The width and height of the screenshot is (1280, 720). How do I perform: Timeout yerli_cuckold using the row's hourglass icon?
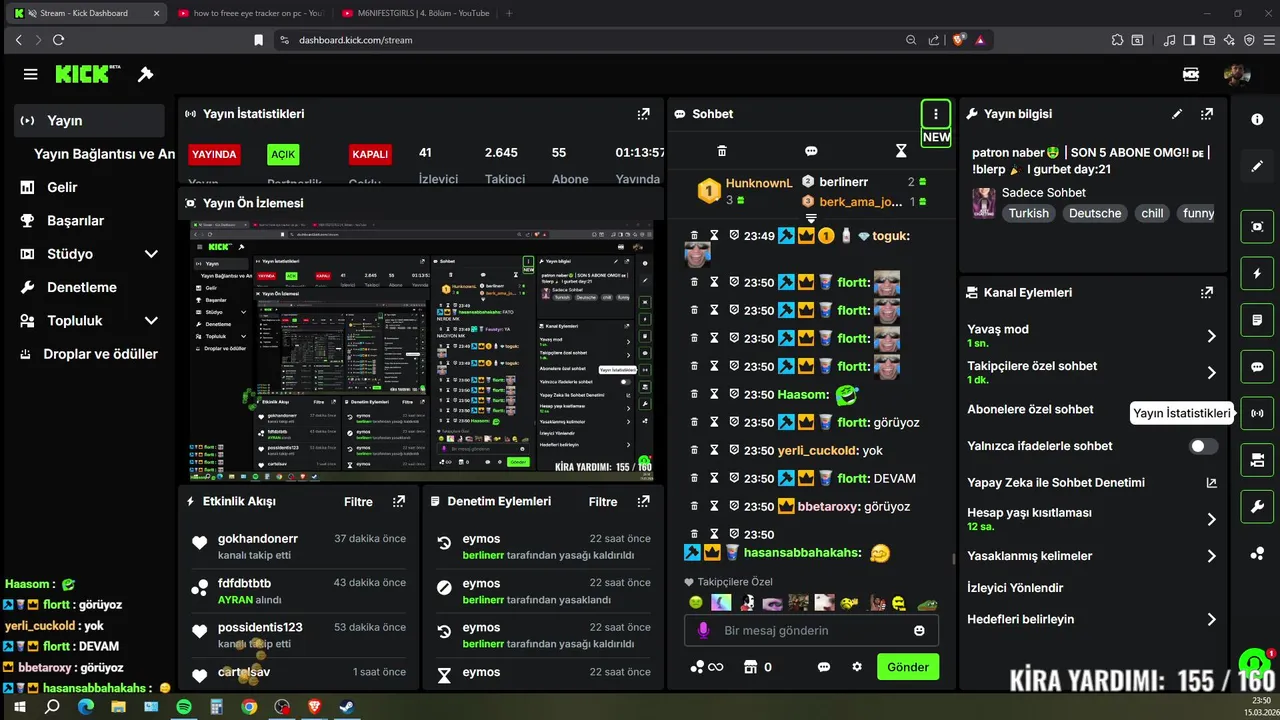click(714, 450)
